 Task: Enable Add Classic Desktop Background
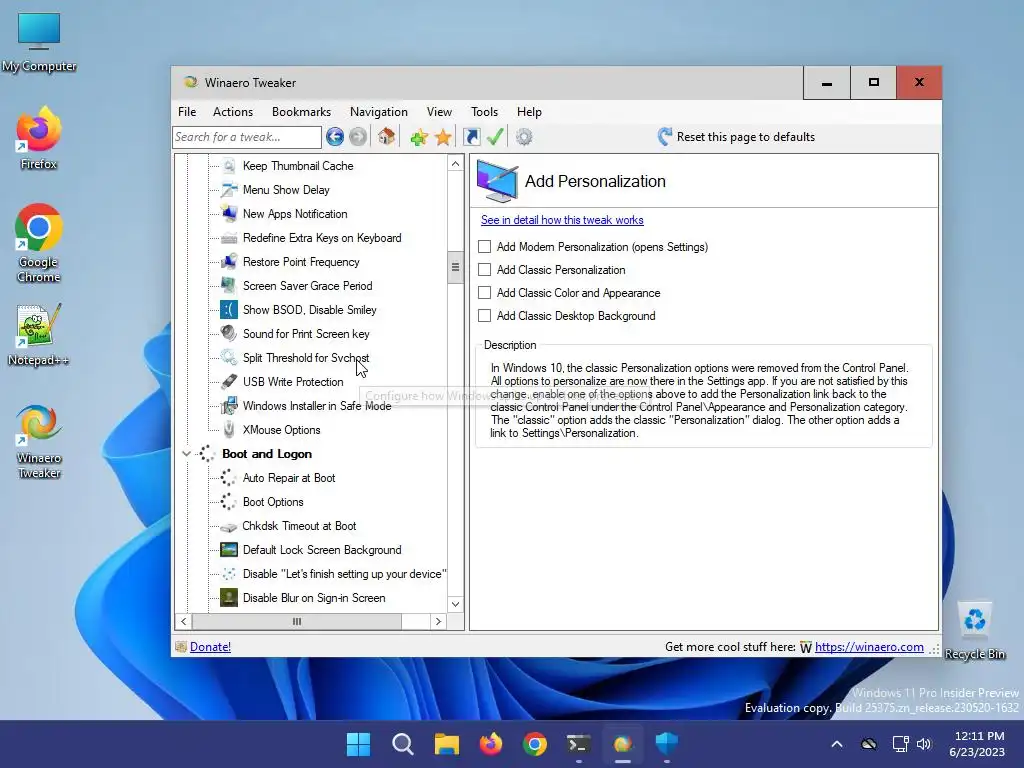(485, 316)
